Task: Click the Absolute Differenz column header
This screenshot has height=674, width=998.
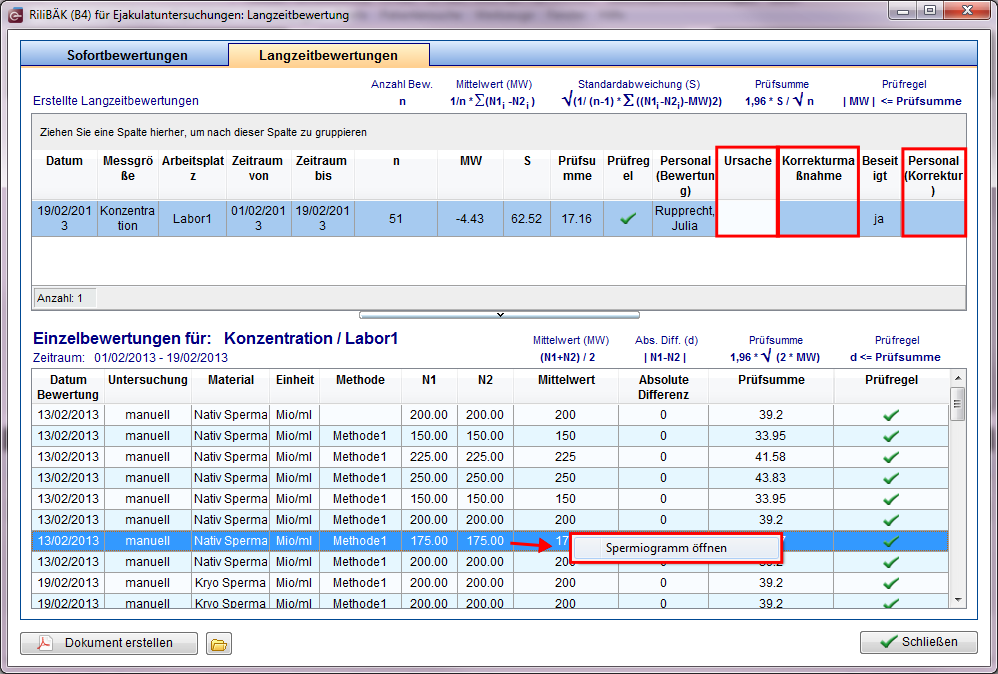Action: pyautogui.click(x=663, y=387)
